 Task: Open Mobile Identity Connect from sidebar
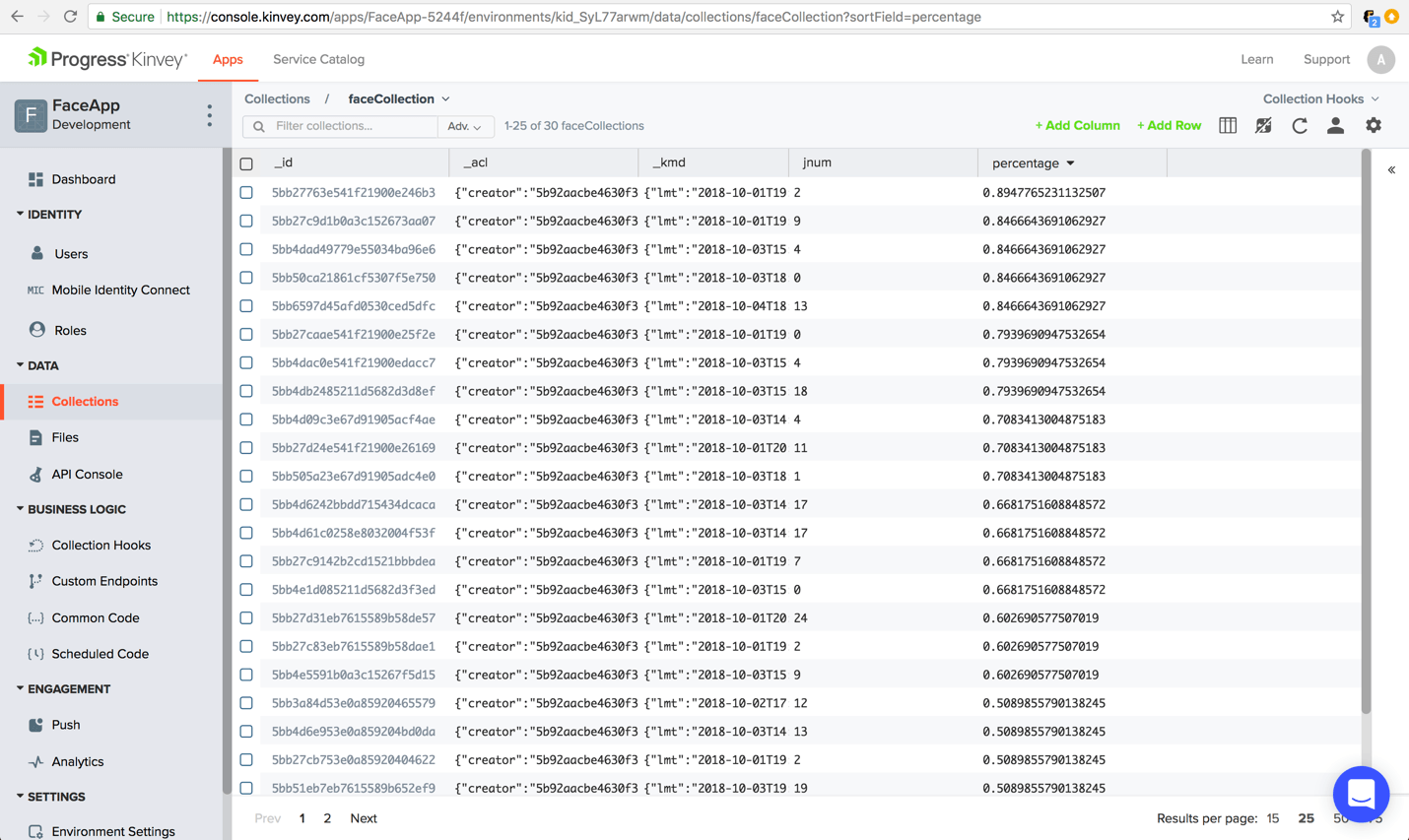(121, 290)
